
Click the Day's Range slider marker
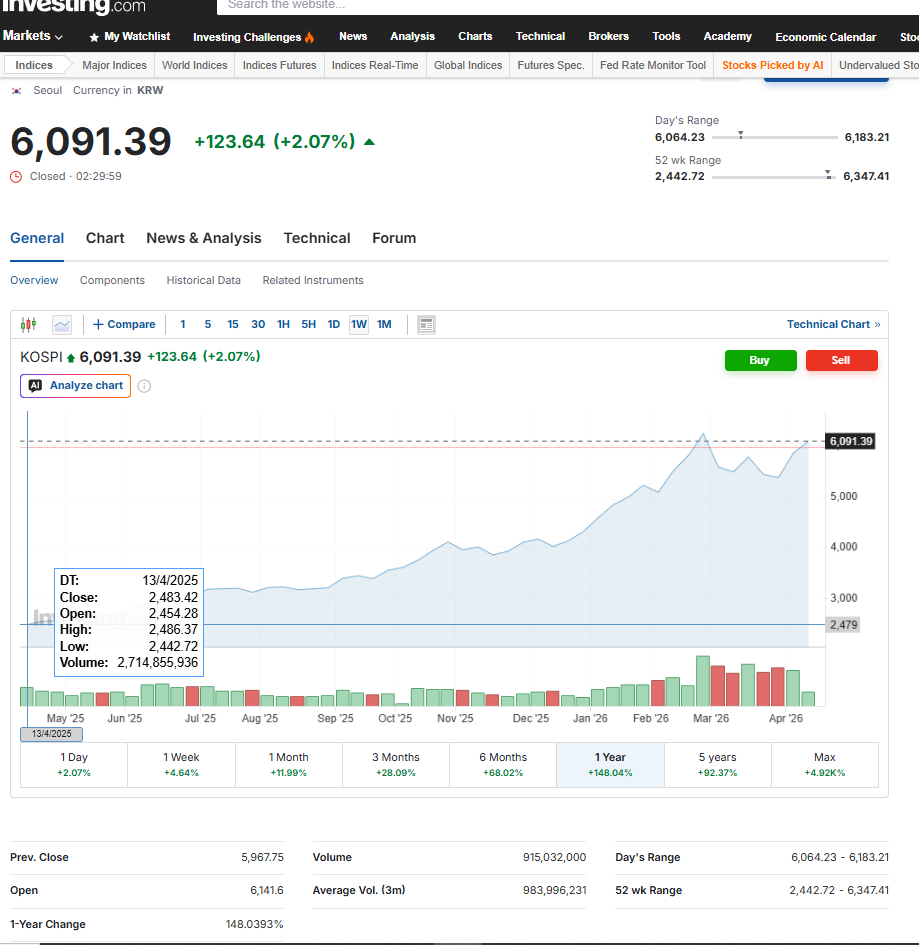(741, 135)
